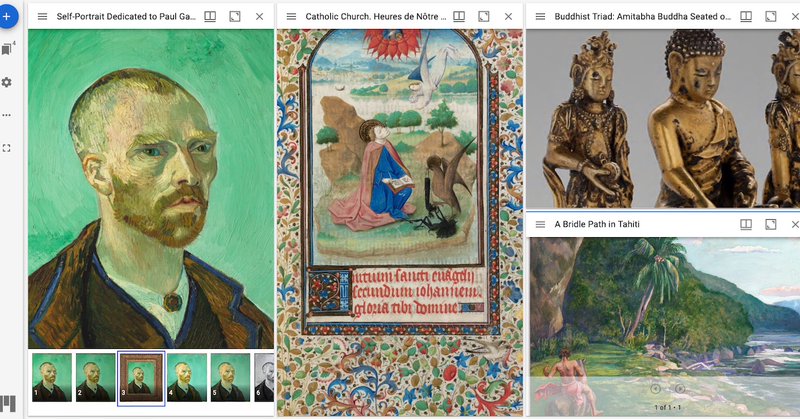Close the Self-Portrait window
Screen dimensions: 800x419
point(260,16)
